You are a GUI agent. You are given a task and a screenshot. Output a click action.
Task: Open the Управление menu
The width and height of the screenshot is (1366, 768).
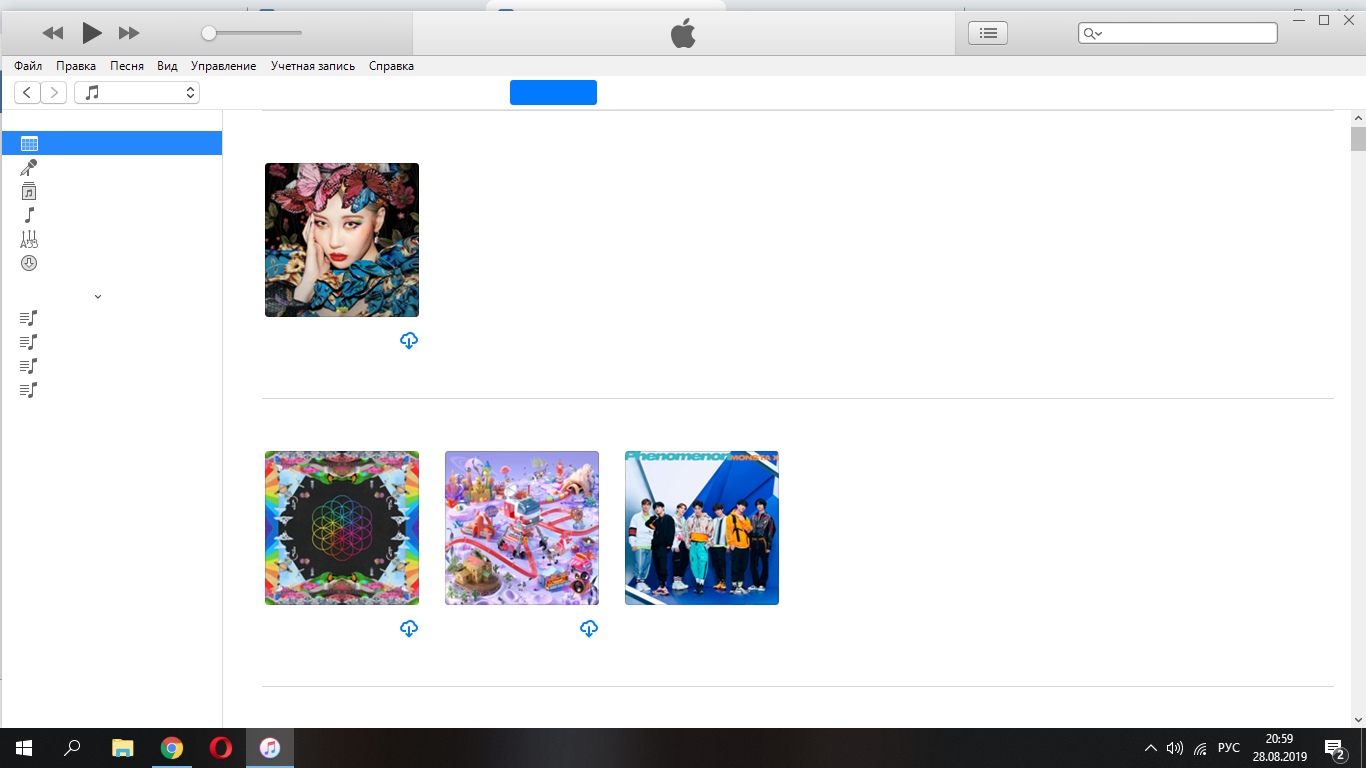[x=224, y=66]
